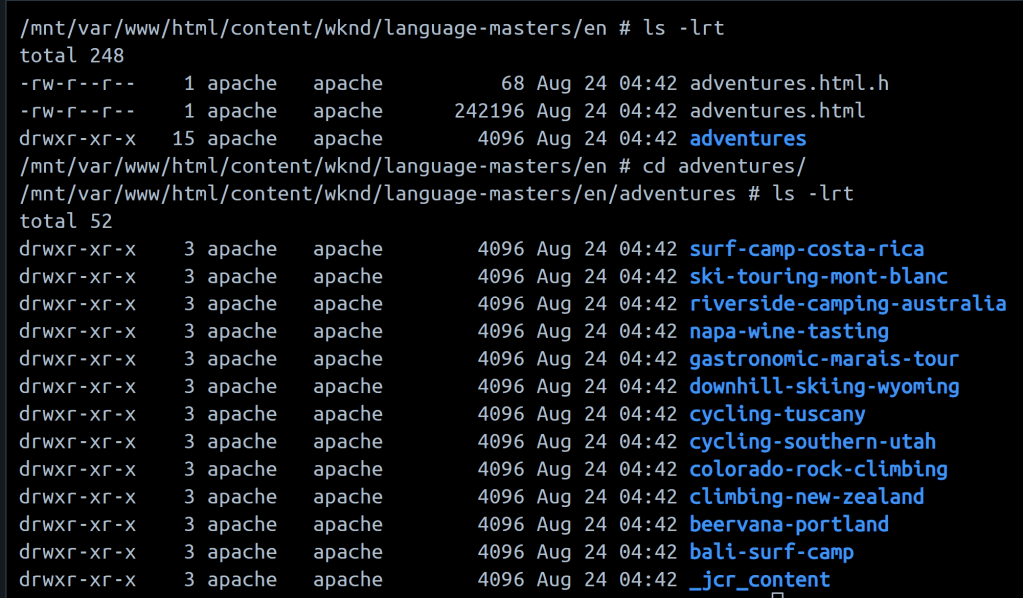Click the bold blue adventures directory name
1023x598 pixels.
pos(748,139)
